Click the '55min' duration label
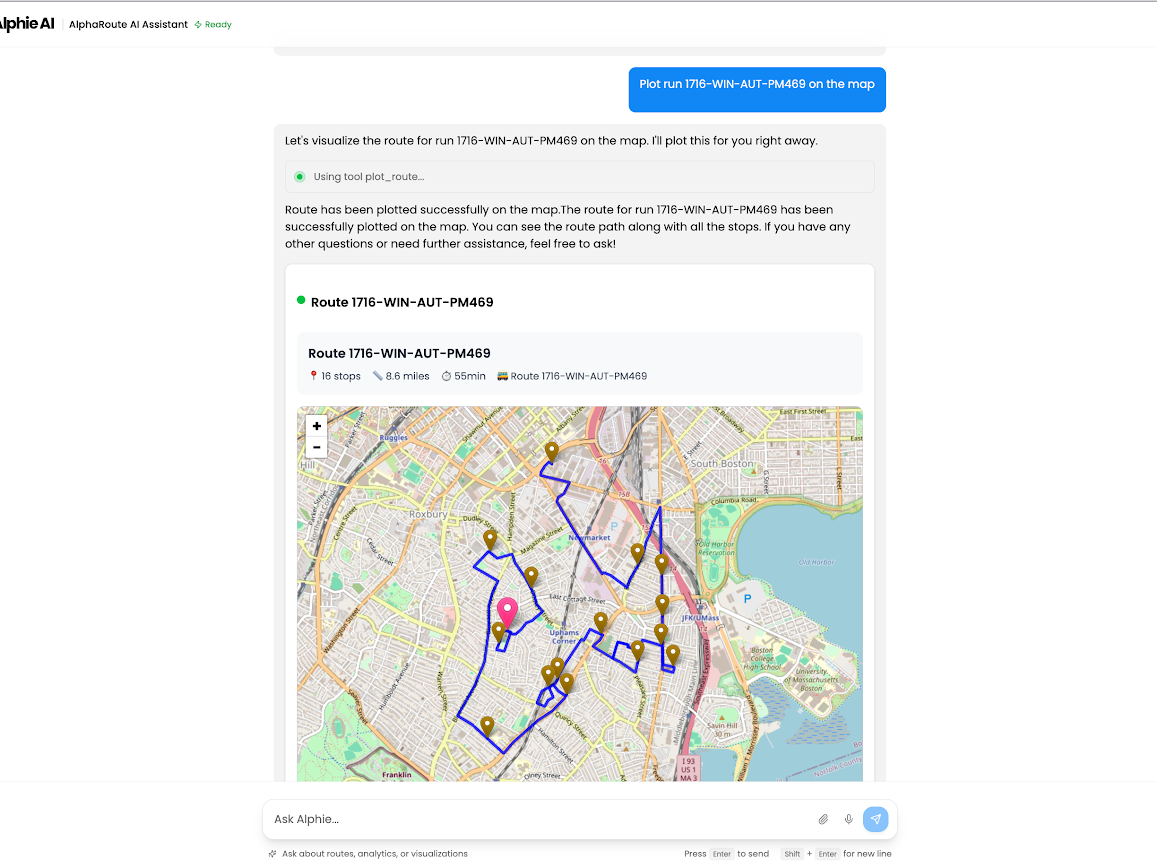1157x868 pixels. click(x=463, y=376)
